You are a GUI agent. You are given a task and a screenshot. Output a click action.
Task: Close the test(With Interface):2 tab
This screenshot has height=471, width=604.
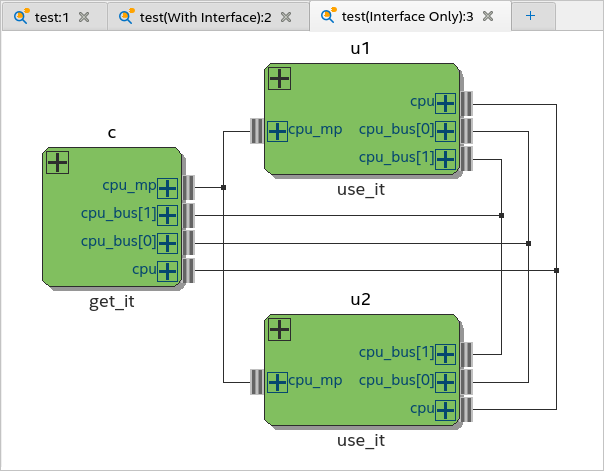[x=286, y=17]
